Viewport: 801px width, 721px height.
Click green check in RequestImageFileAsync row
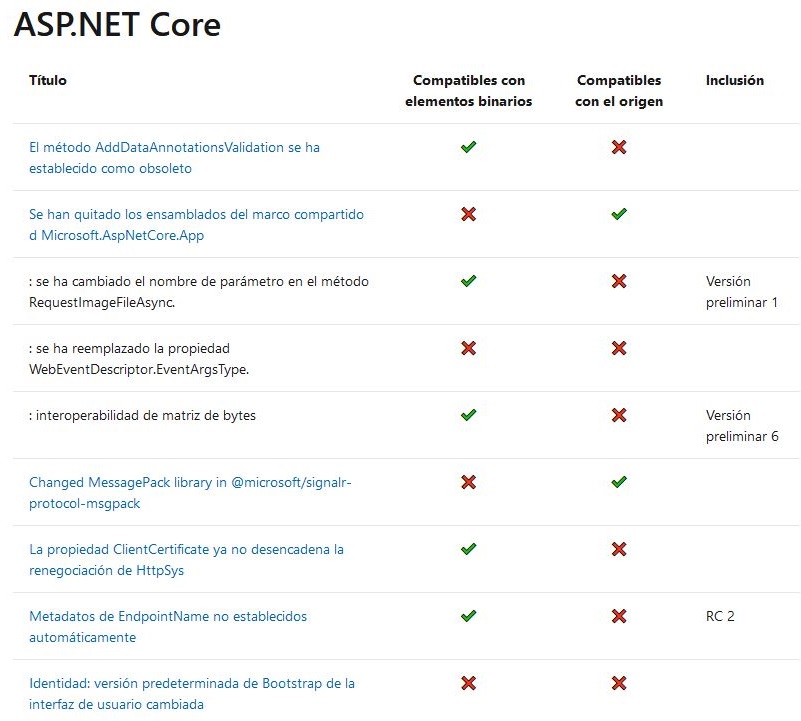468,281
